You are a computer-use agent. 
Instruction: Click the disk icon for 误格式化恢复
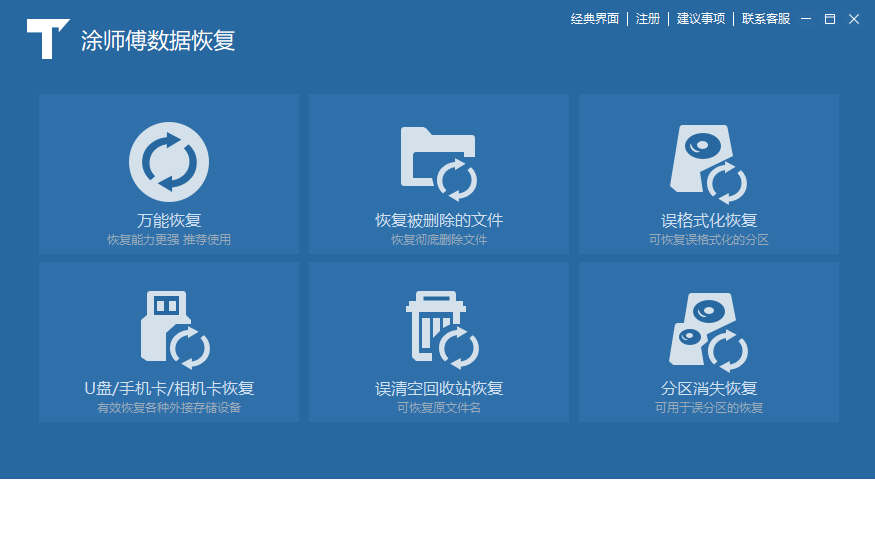point(708,164)
